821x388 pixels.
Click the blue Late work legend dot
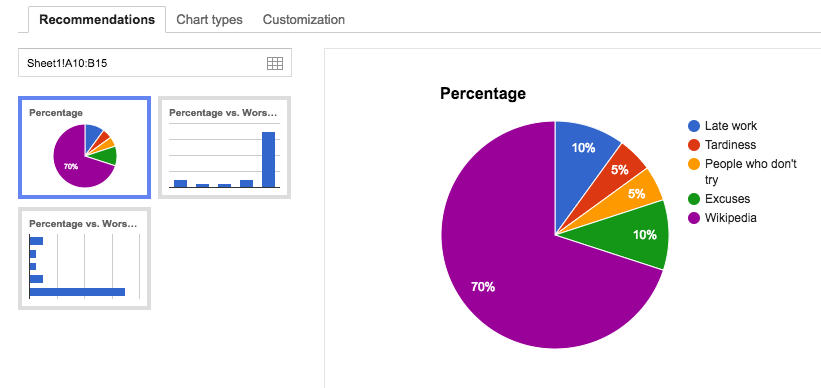click(x=693, y=126)
